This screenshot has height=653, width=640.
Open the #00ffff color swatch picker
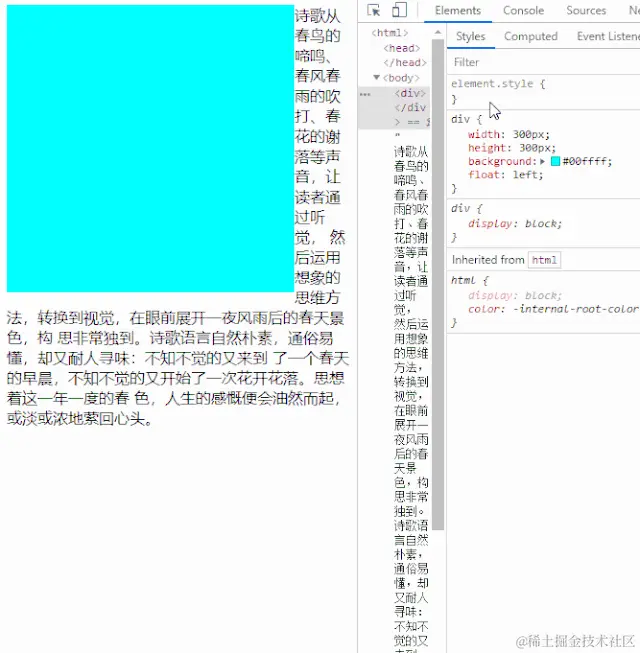555,161
